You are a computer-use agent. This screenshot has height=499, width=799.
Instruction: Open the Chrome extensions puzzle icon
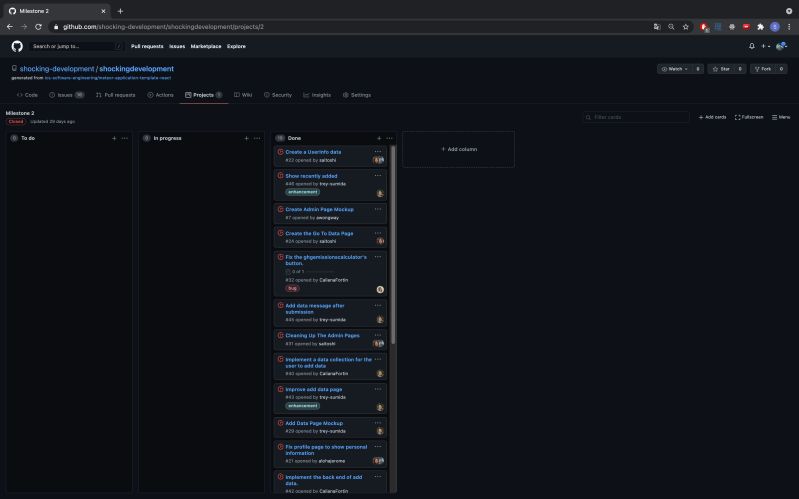tap(760, 27)
